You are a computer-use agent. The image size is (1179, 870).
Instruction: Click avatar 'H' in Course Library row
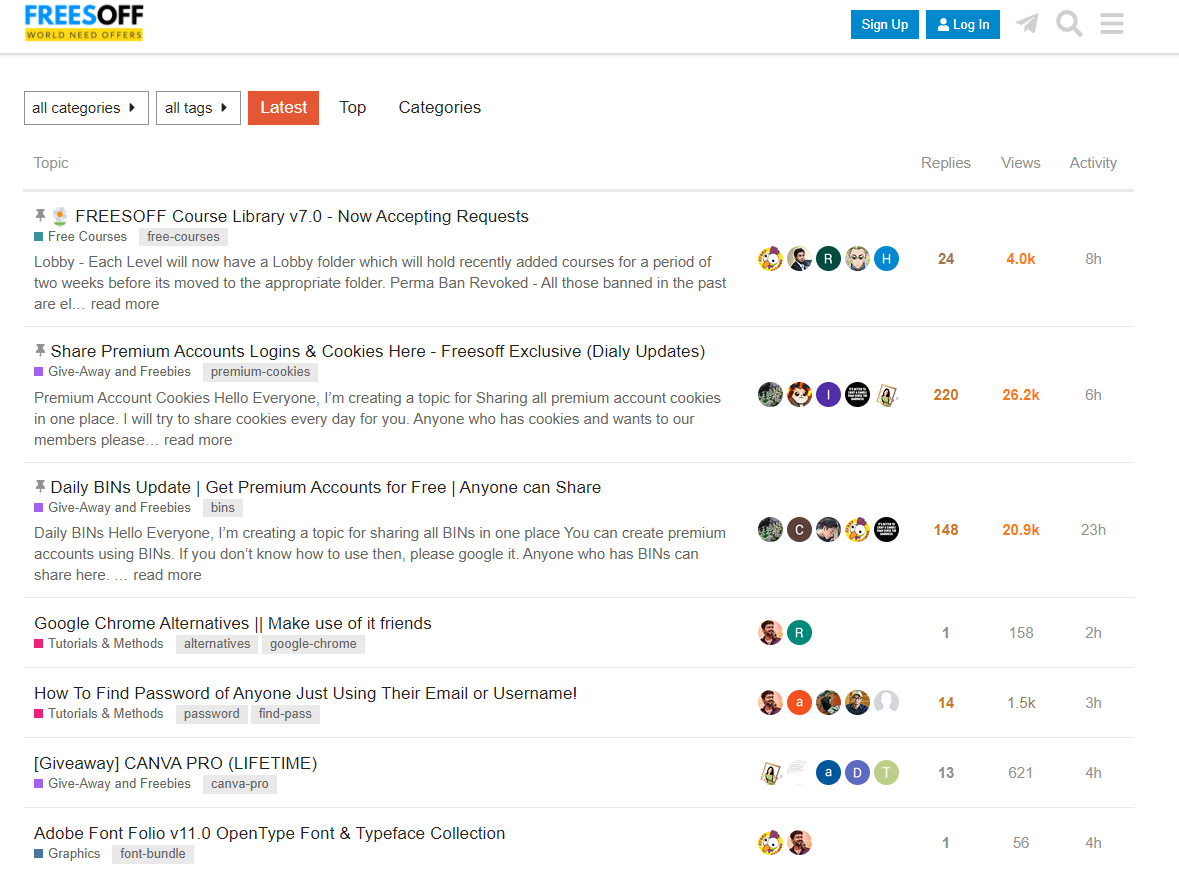pyautogui.click(x=886, y=259)
